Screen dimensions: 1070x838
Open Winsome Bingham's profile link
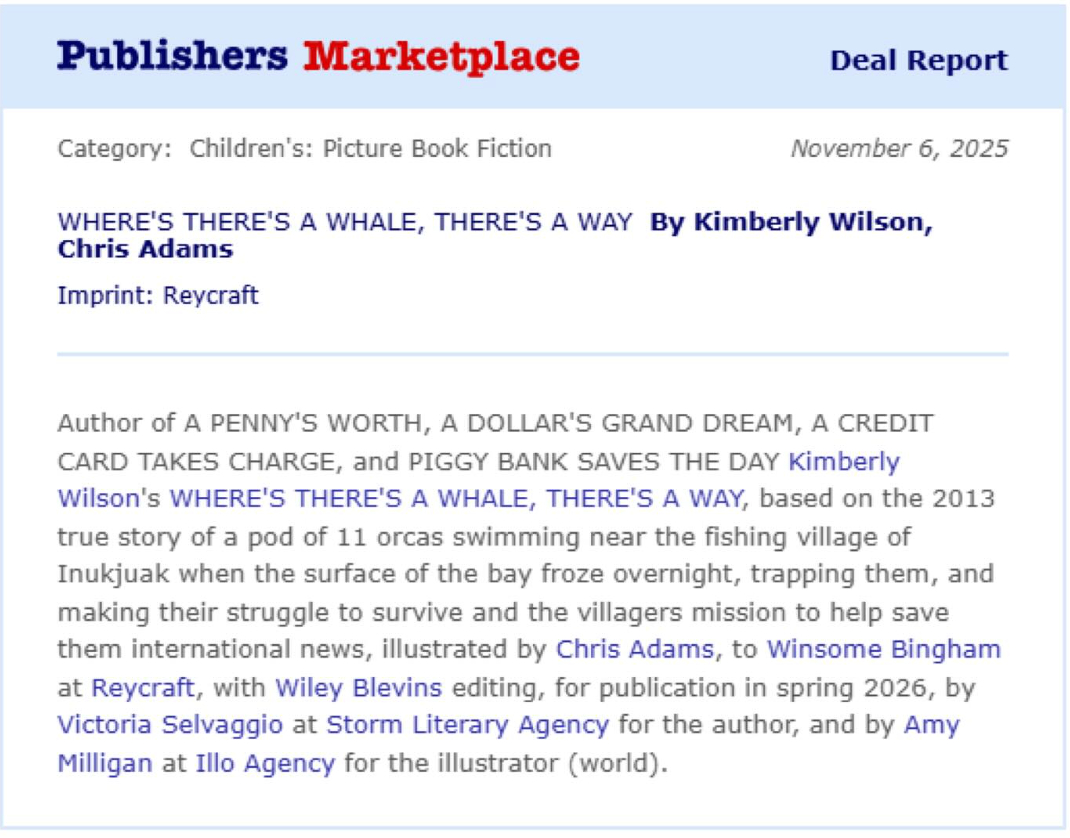pyautogui.click(x=883, y=648)
